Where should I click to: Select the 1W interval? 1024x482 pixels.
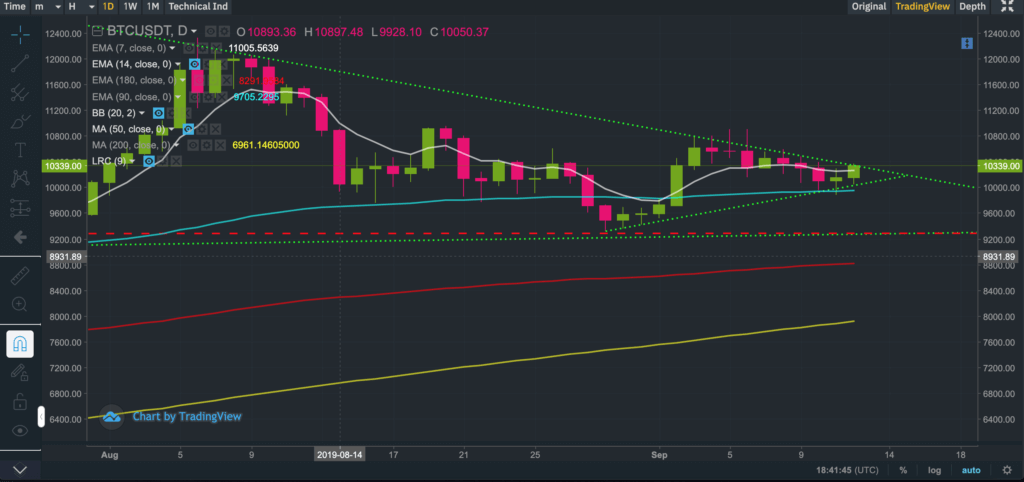coord(130,7)
